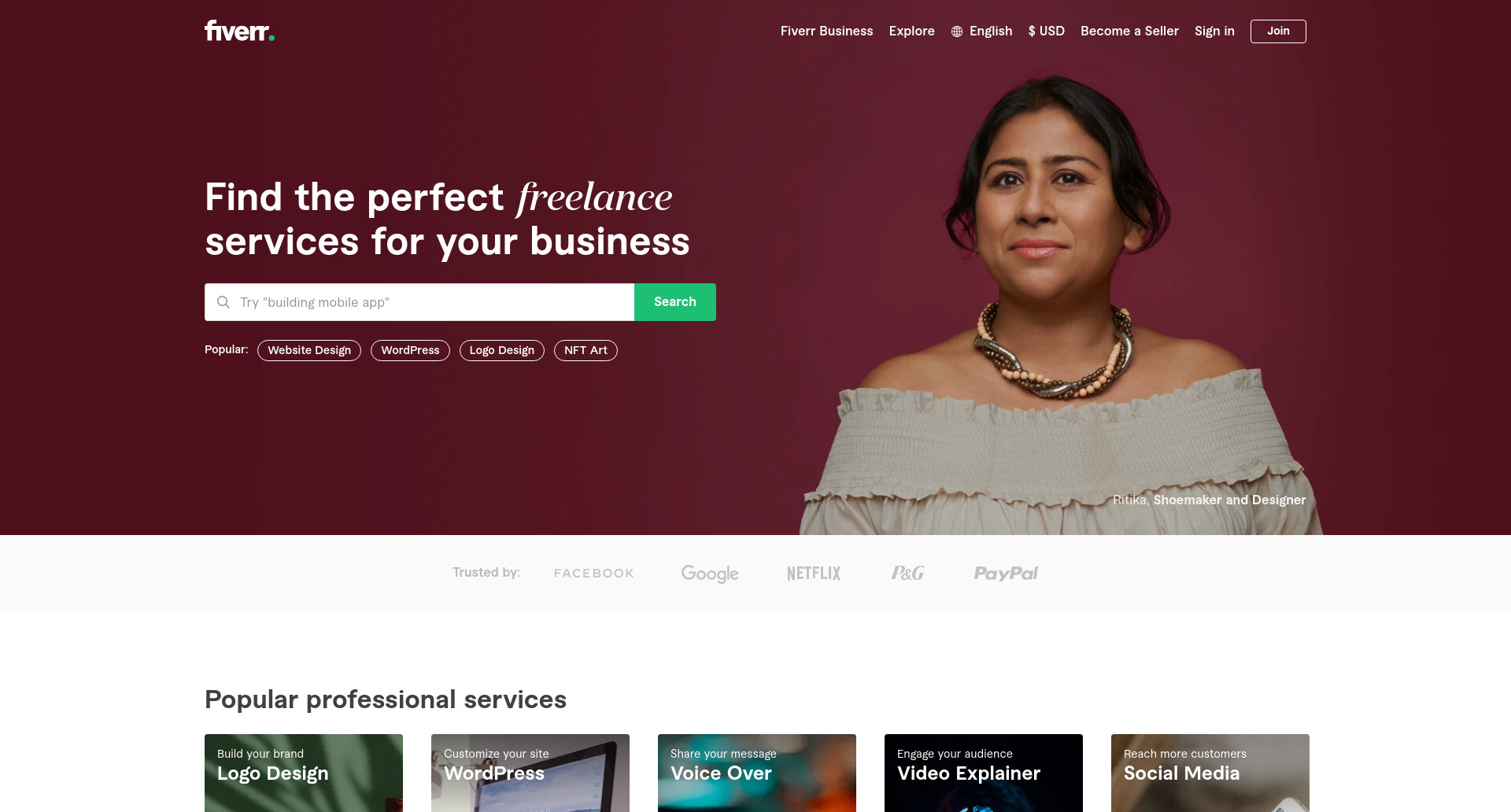Click the Join button
Screen dimensions: 1511x812
coord(1278,31)
